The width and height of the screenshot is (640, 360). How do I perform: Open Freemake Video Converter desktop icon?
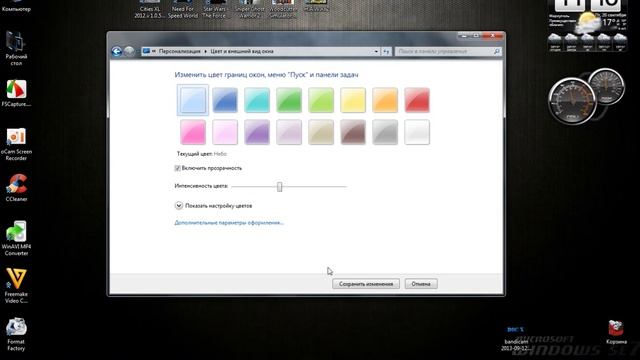tap(16, 286)
